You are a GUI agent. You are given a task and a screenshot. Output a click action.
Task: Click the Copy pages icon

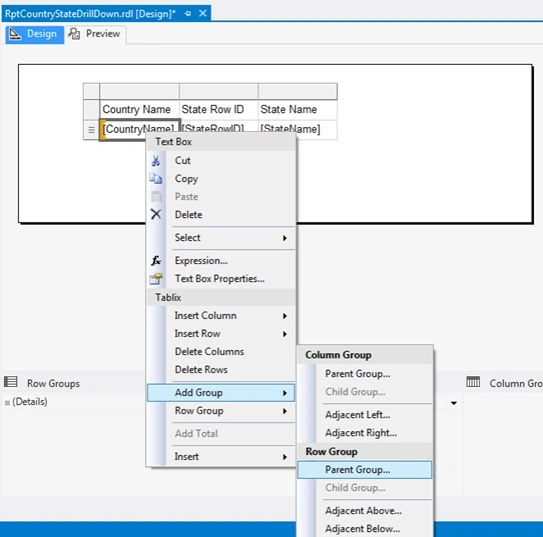coord(156,179)
